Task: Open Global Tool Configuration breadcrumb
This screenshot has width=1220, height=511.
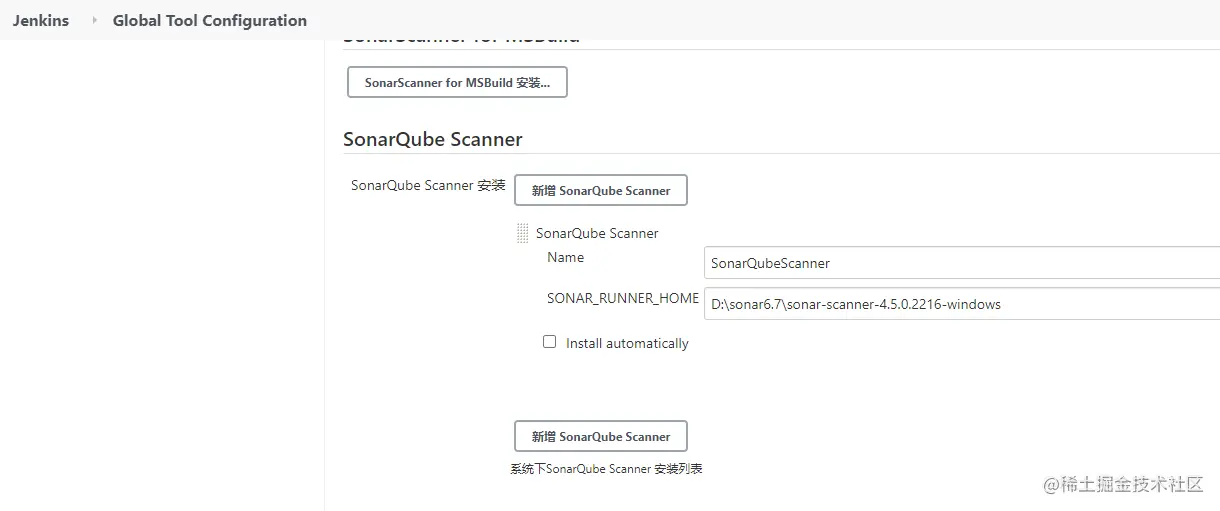Action: pos(209,20)
